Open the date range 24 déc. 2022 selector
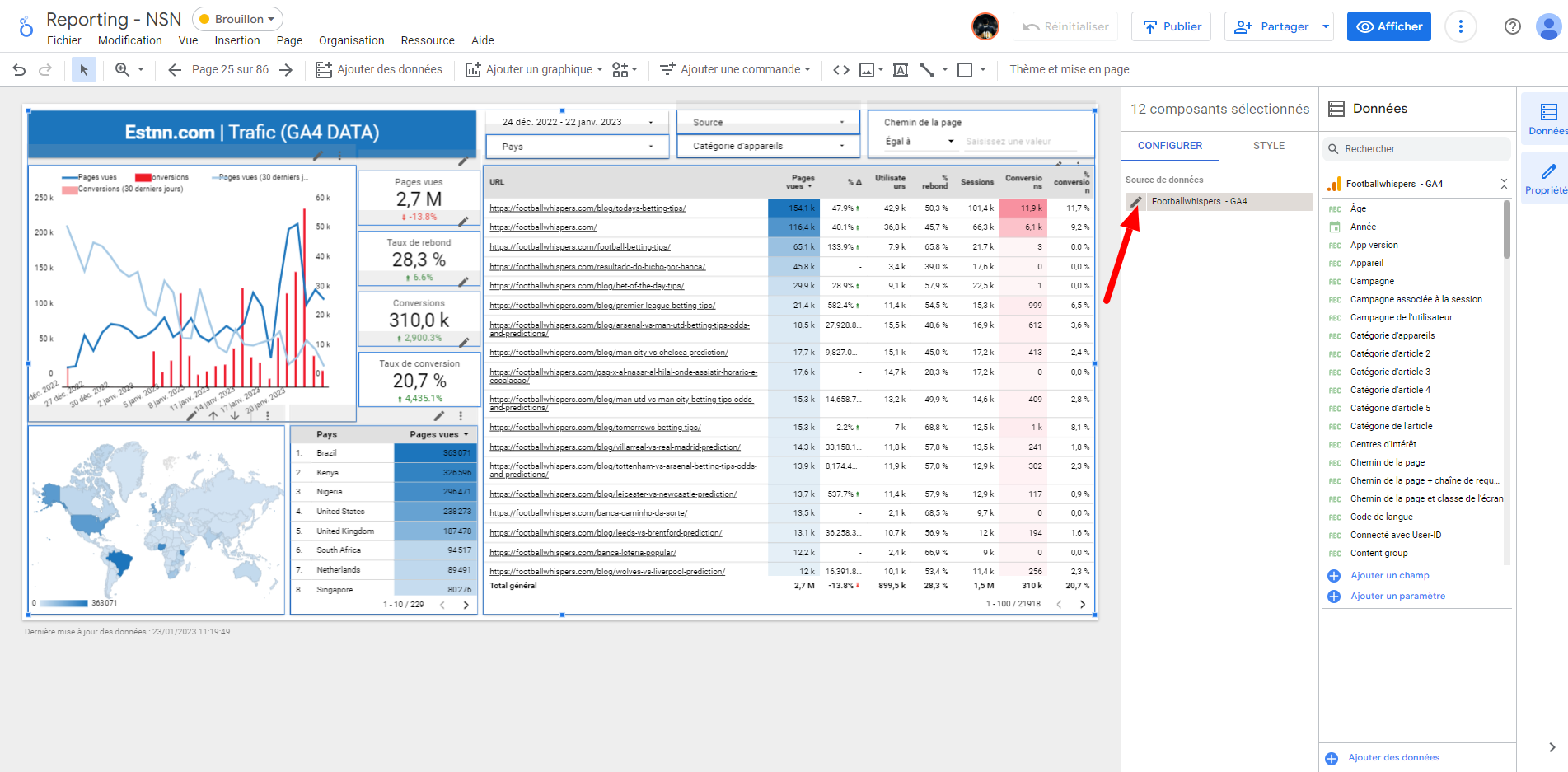The height and width of the screenshot is (772, 1568). pyautogui.click(x=576, y=123)
